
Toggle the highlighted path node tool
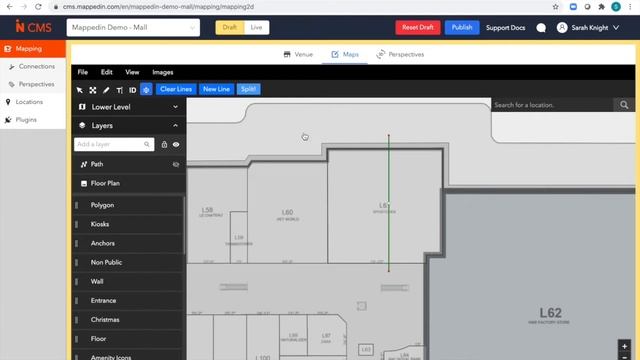(x=146, y=89)
